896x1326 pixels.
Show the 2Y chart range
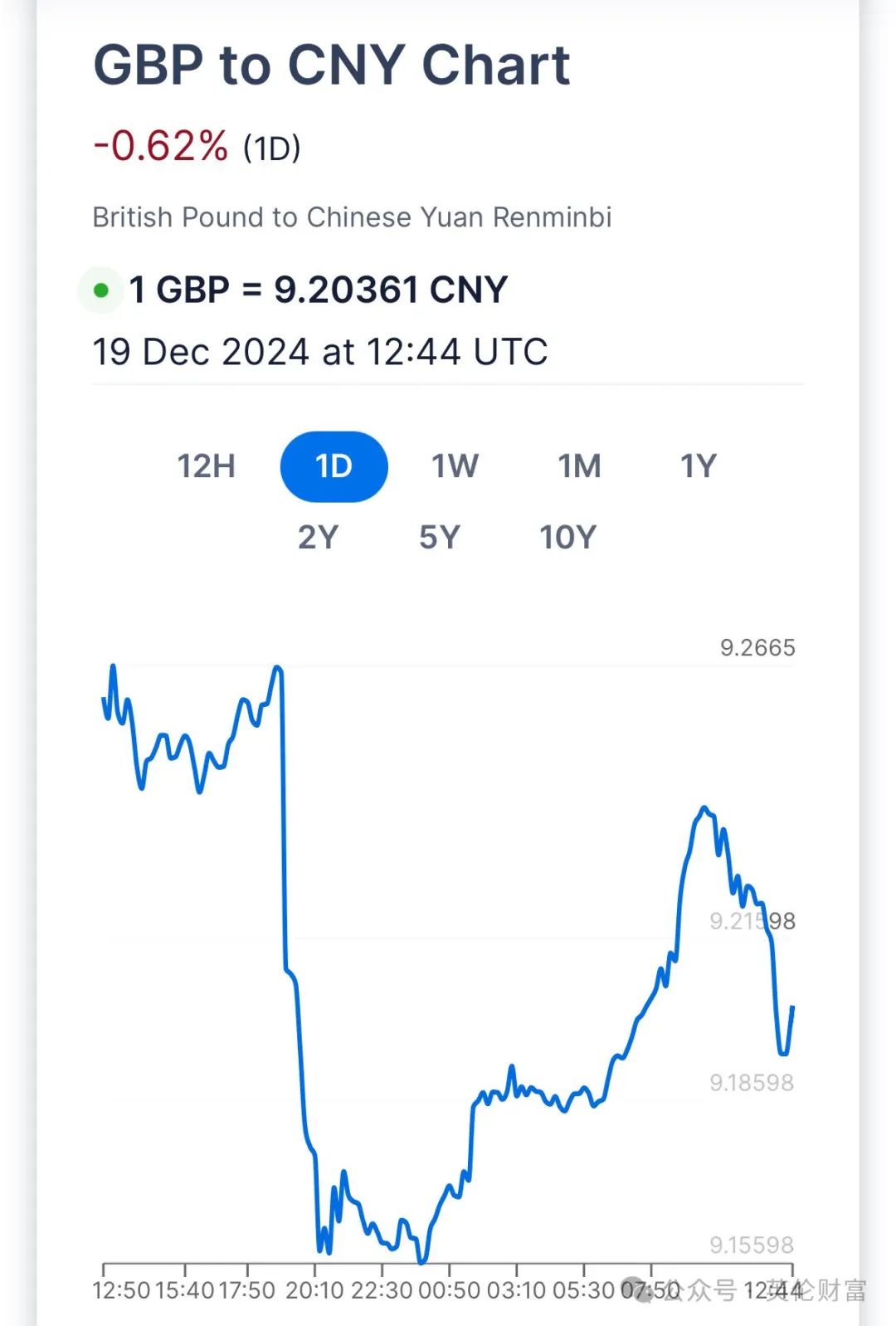point(319,538)
